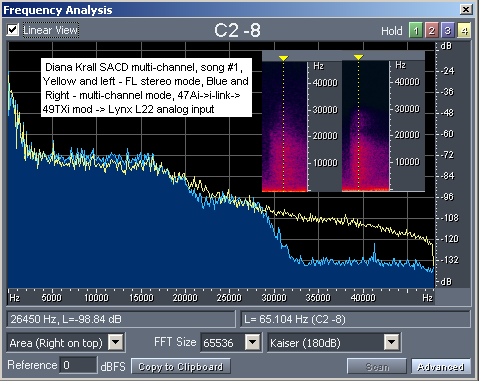
Task: Close the Frequency Analysis window
Action: point(466,9)
